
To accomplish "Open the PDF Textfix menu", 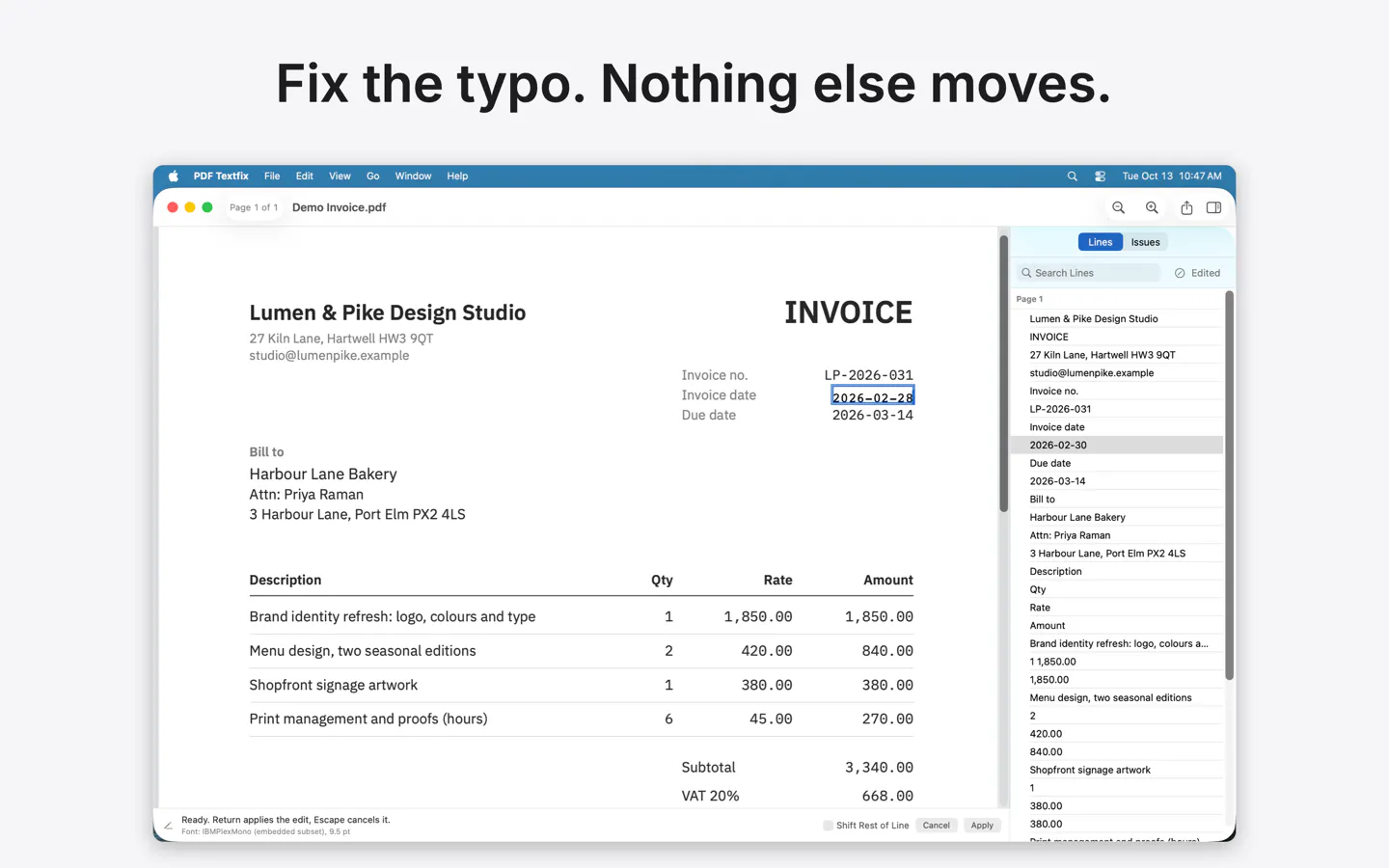I will point(221,176).
